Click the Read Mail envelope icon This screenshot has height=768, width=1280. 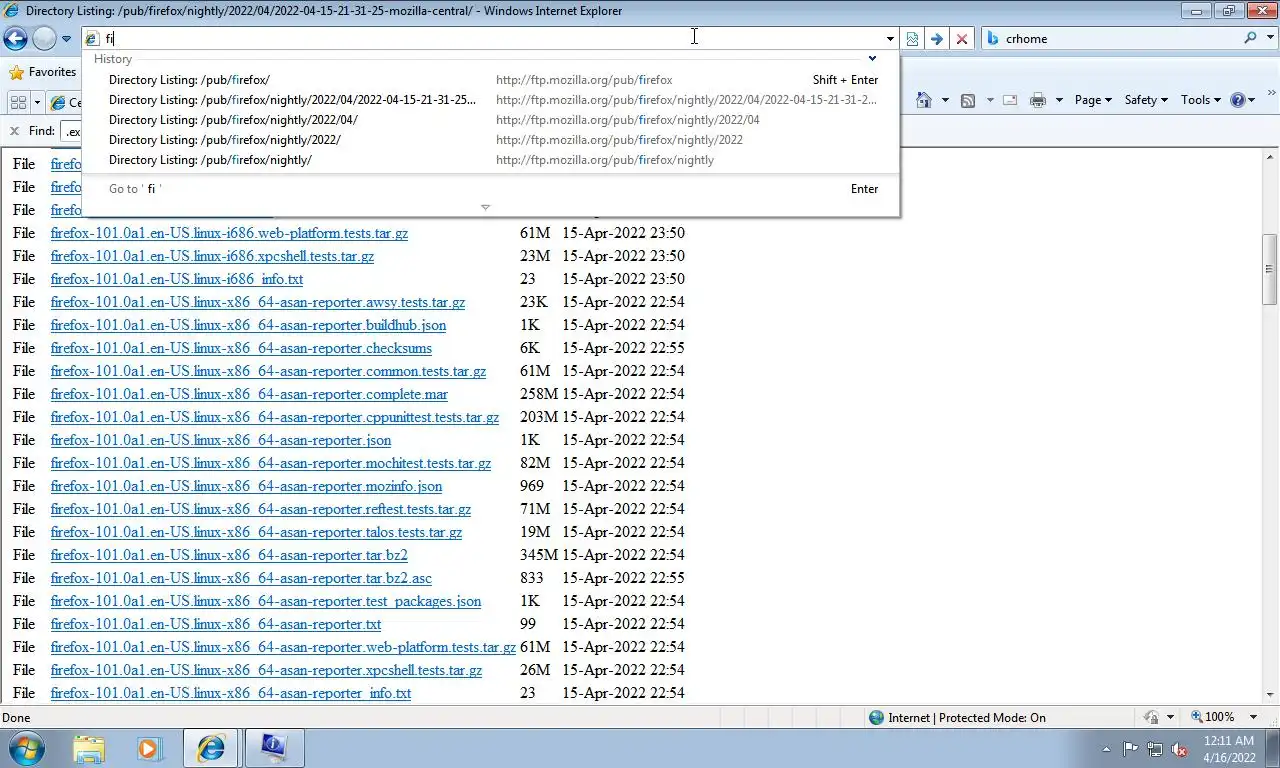[x=1010, y=100]
